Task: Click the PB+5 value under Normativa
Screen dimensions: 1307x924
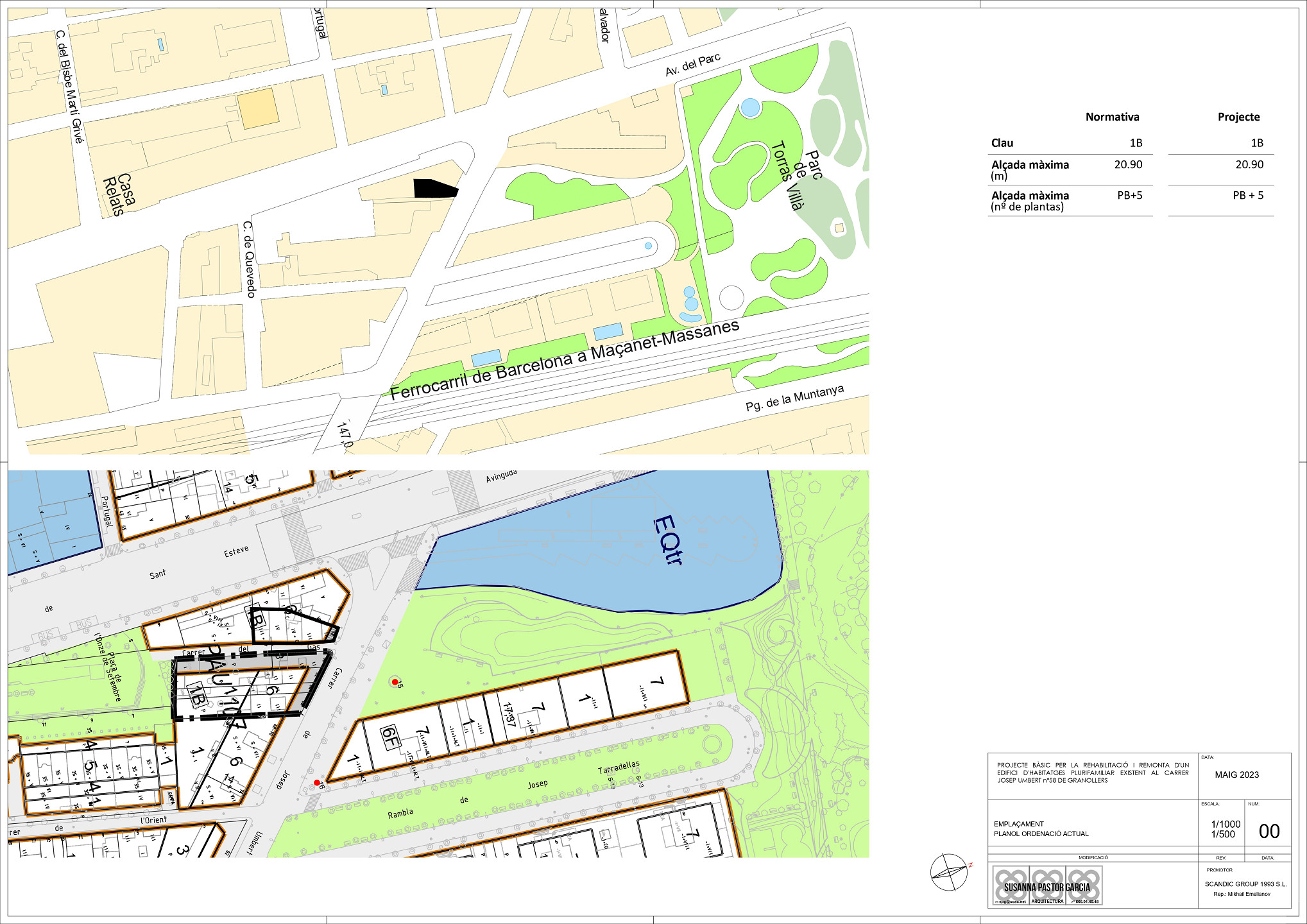Action: point(1129,196)
